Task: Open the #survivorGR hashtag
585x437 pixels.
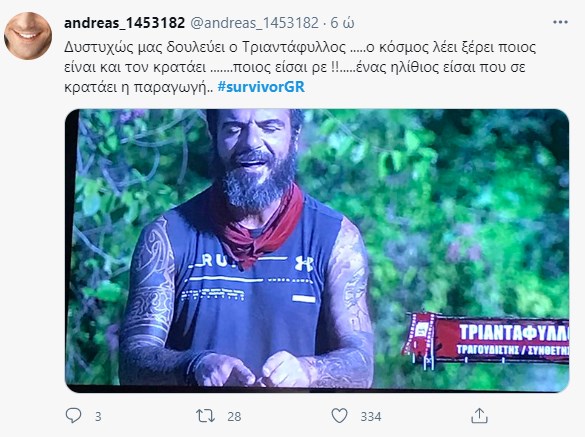Action: pos(261,87)
